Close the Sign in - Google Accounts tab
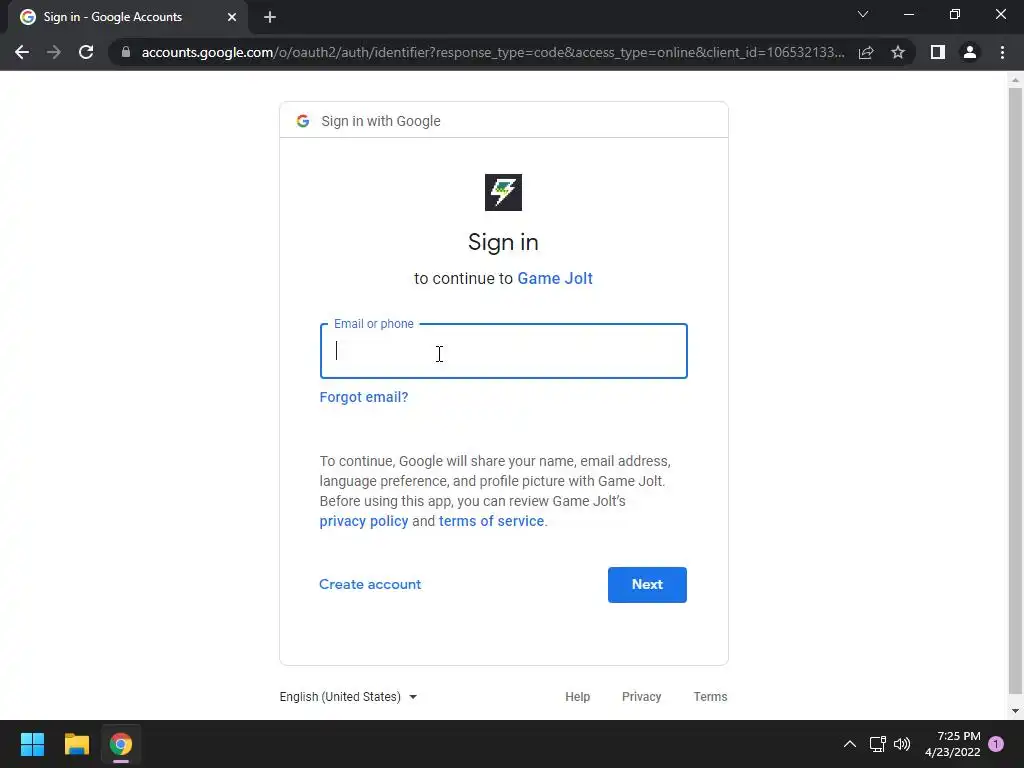The image size is (1024, 768). tap(232, 17)
